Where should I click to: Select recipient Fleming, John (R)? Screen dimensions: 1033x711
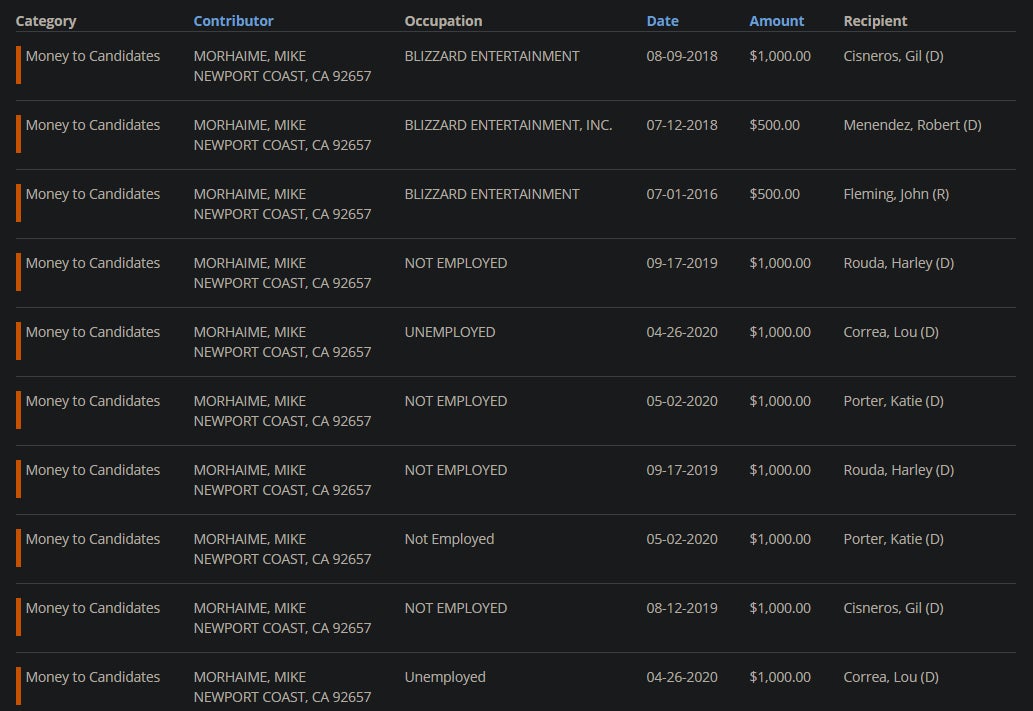point(896,194)
